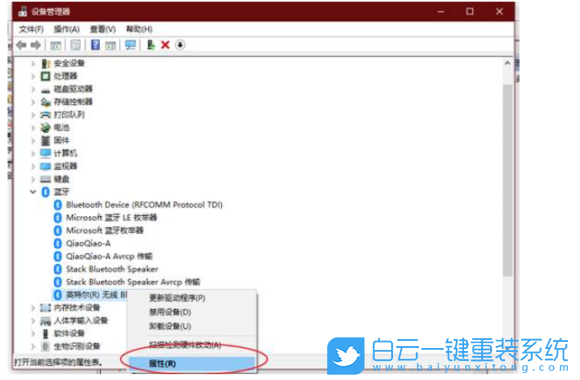Open the 查看(V) menu
Screen dimensions: 580x380
(103, 29)
